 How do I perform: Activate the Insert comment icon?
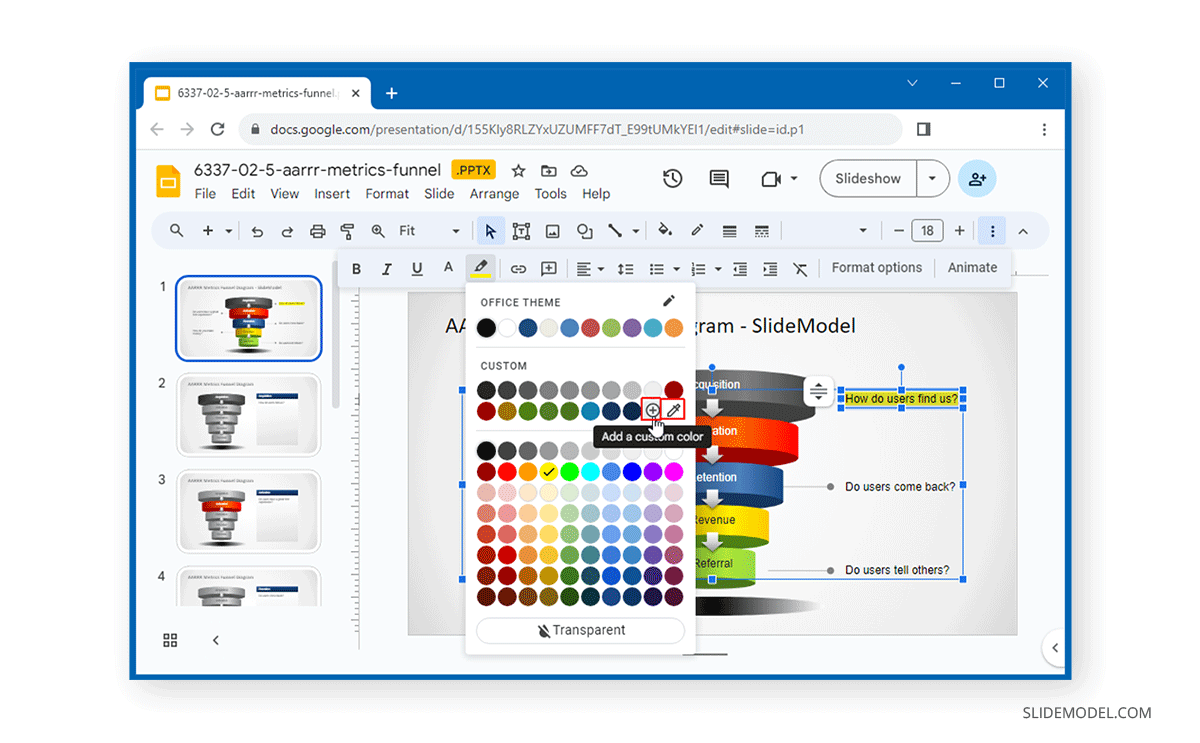pos(548,268)
